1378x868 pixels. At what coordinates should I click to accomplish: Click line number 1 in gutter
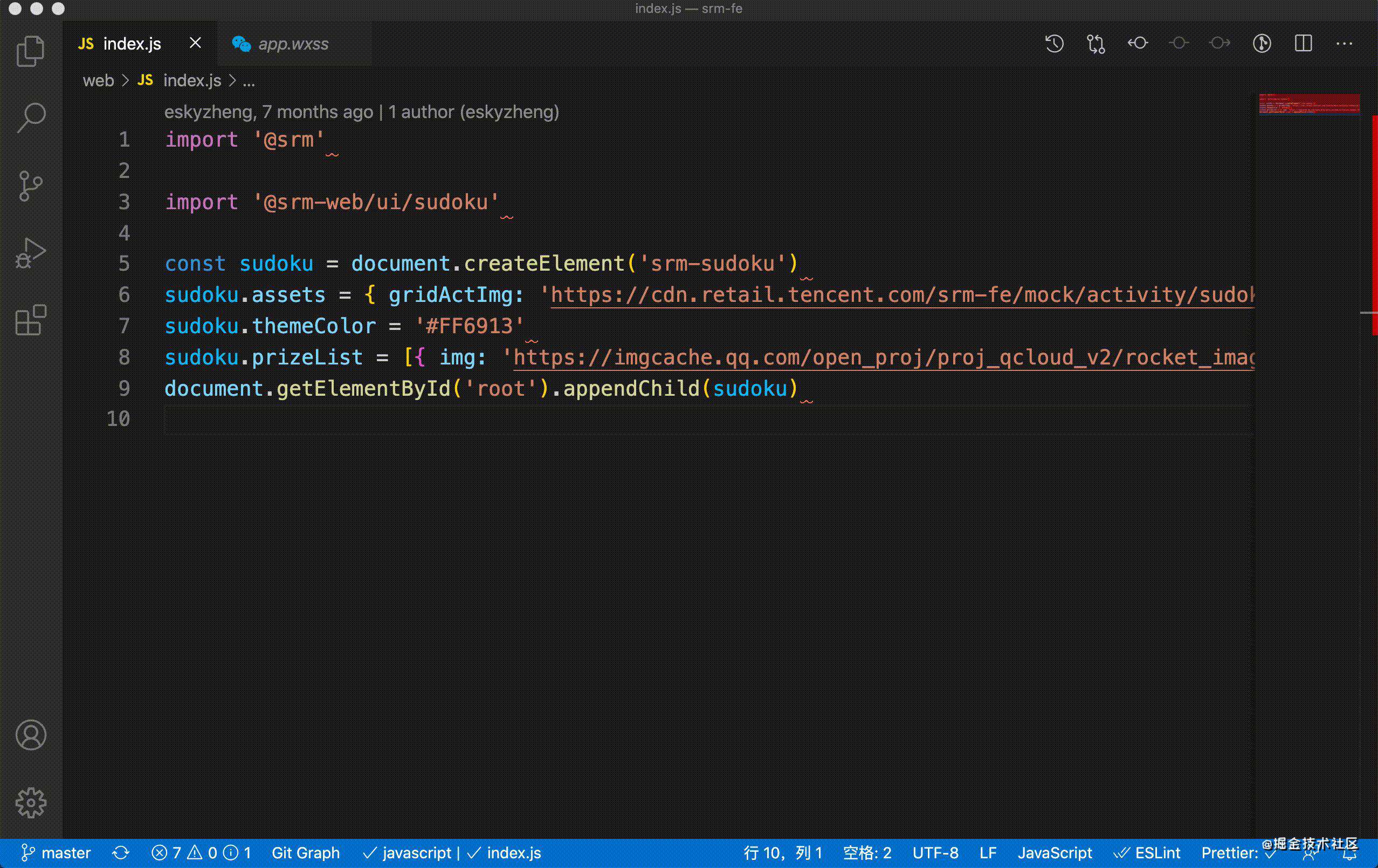point(124,140)
